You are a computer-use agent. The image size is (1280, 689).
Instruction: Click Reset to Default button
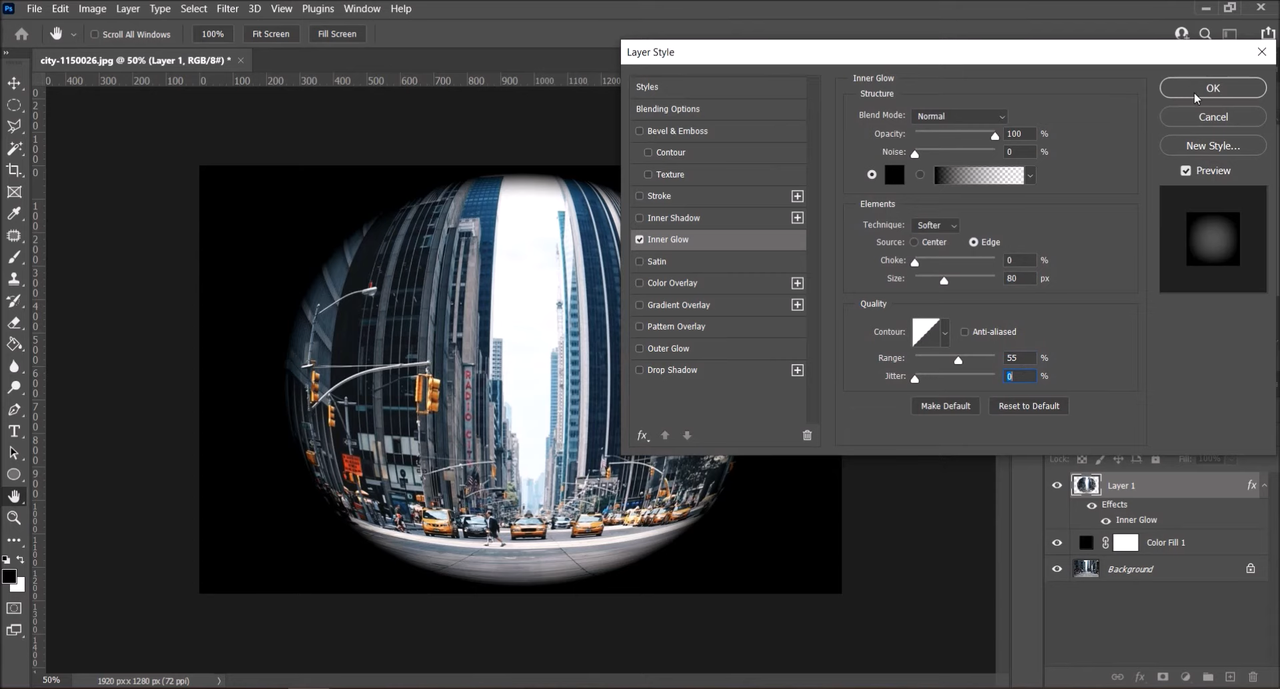tap(1028, 406)
